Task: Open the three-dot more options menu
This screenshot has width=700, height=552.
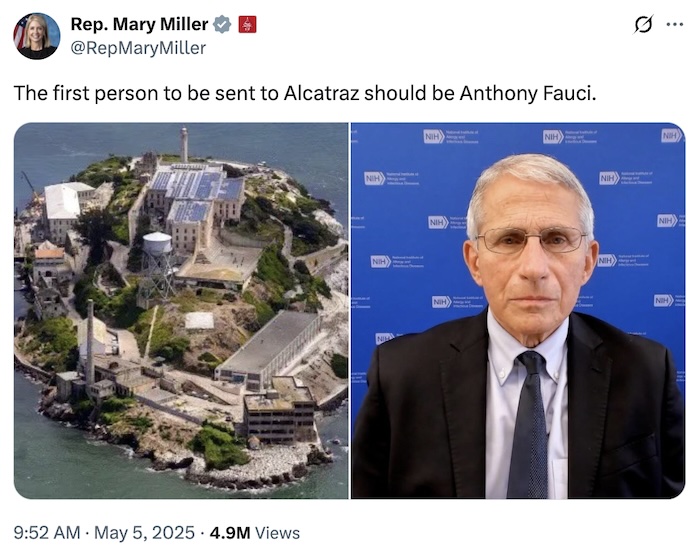Action: pos(675,25)
